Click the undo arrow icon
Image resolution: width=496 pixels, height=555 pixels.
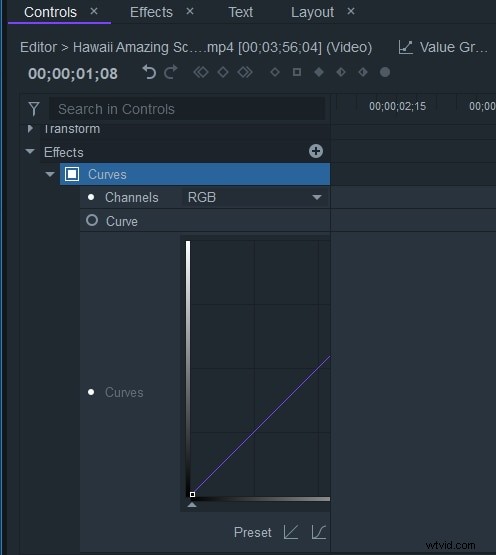pos(149,72)
